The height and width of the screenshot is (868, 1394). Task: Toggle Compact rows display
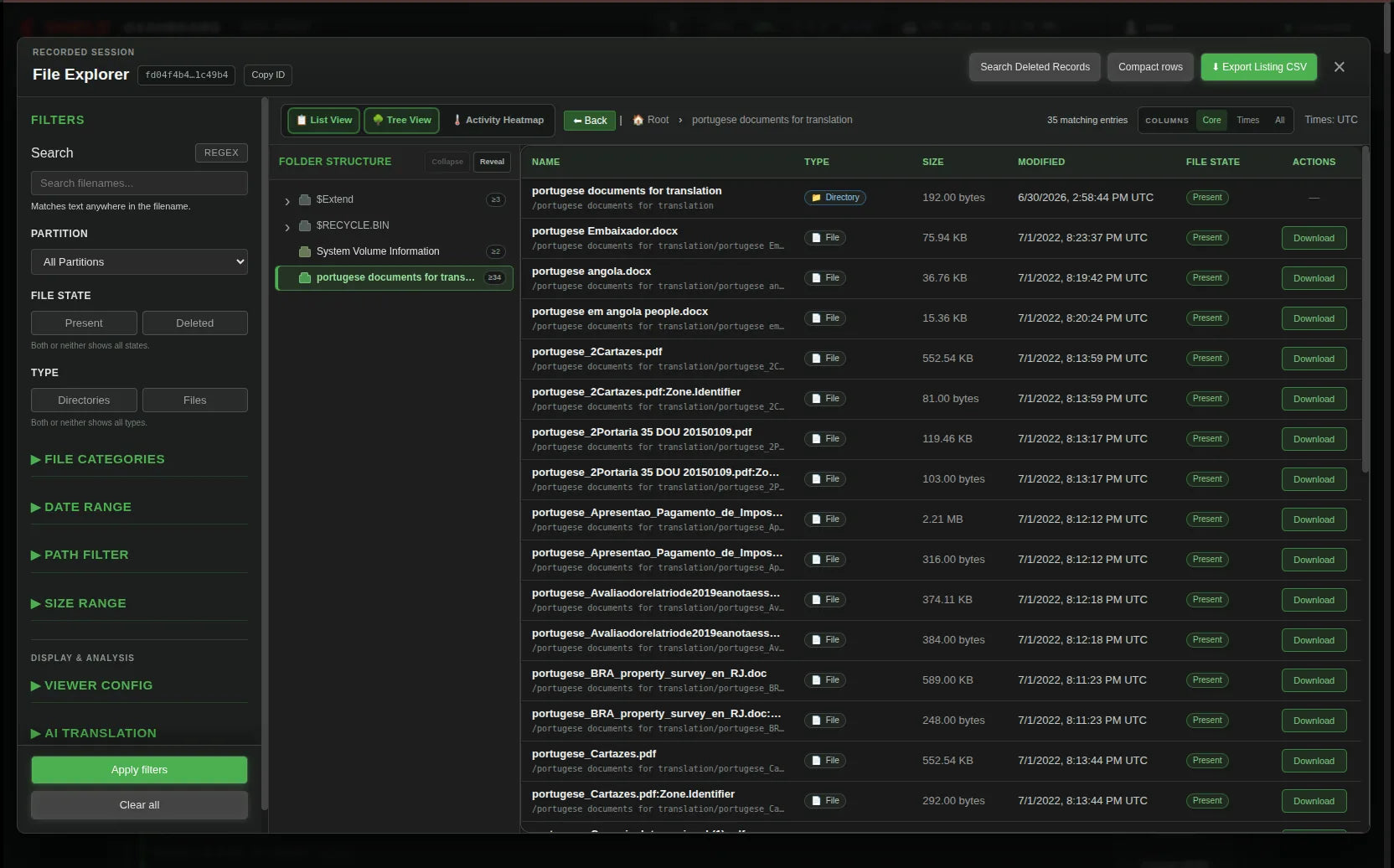(x=1150, y=67)
